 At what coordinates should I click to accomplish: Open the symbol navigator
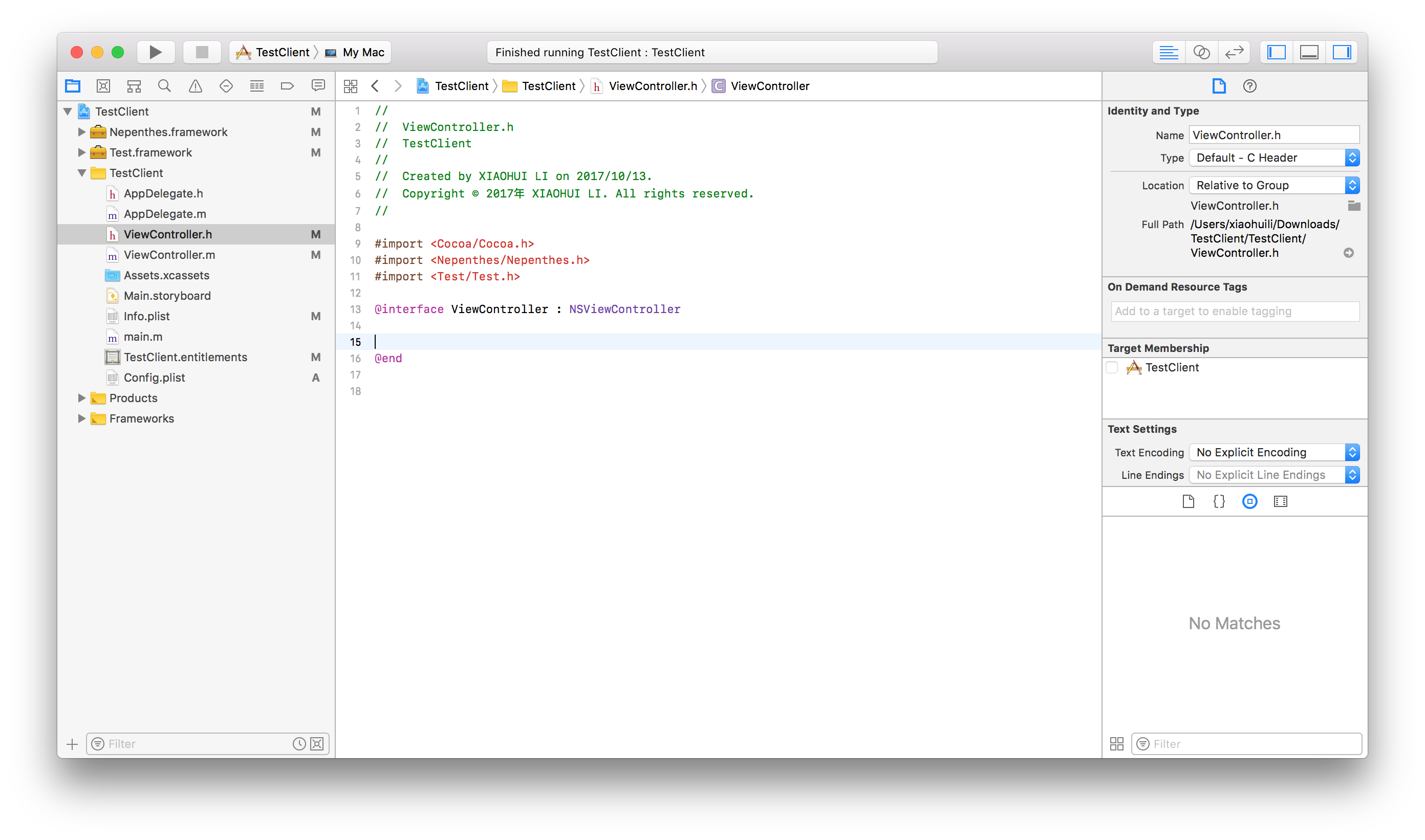pos(134,86)
